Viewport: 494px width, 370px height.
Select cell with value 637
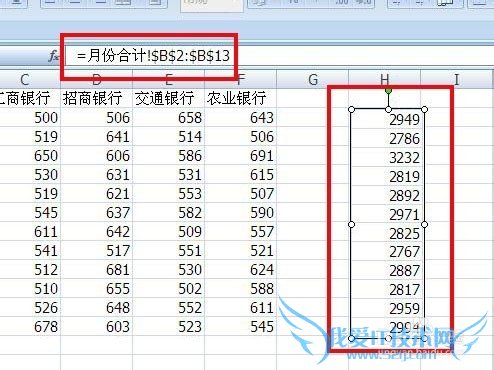(97, 212)
